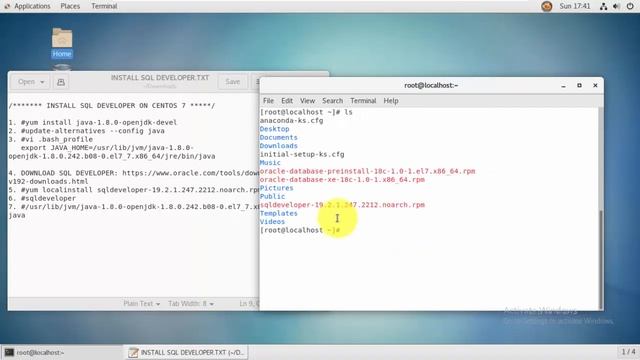Click the sqldeveloper rpm filename in terminal

[342, 205]
